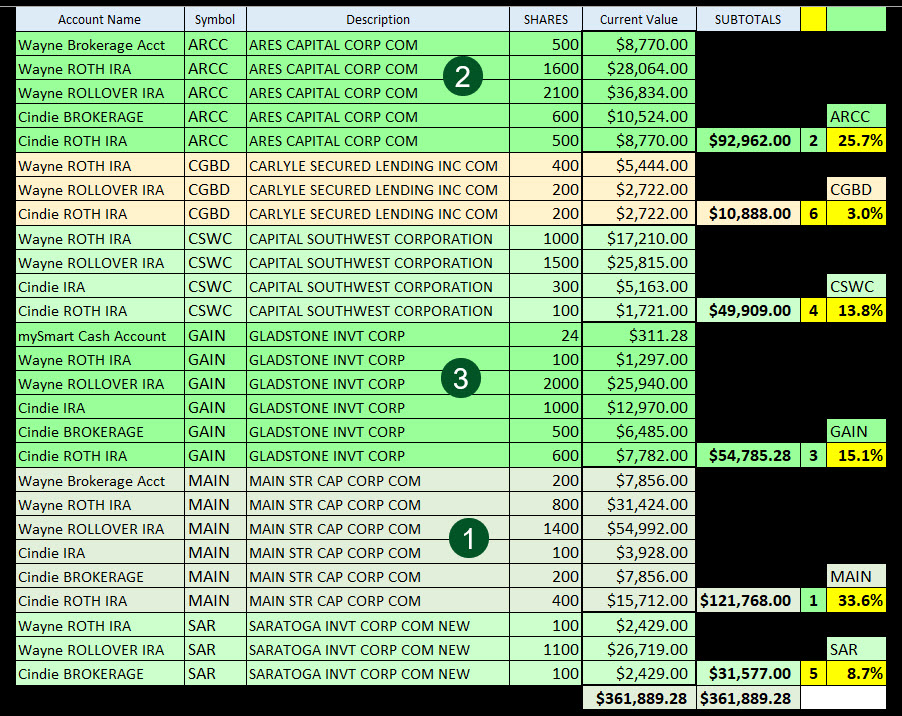902x716 pixels.
Task: Select the SHARES column header
Action: click(545, 19)
